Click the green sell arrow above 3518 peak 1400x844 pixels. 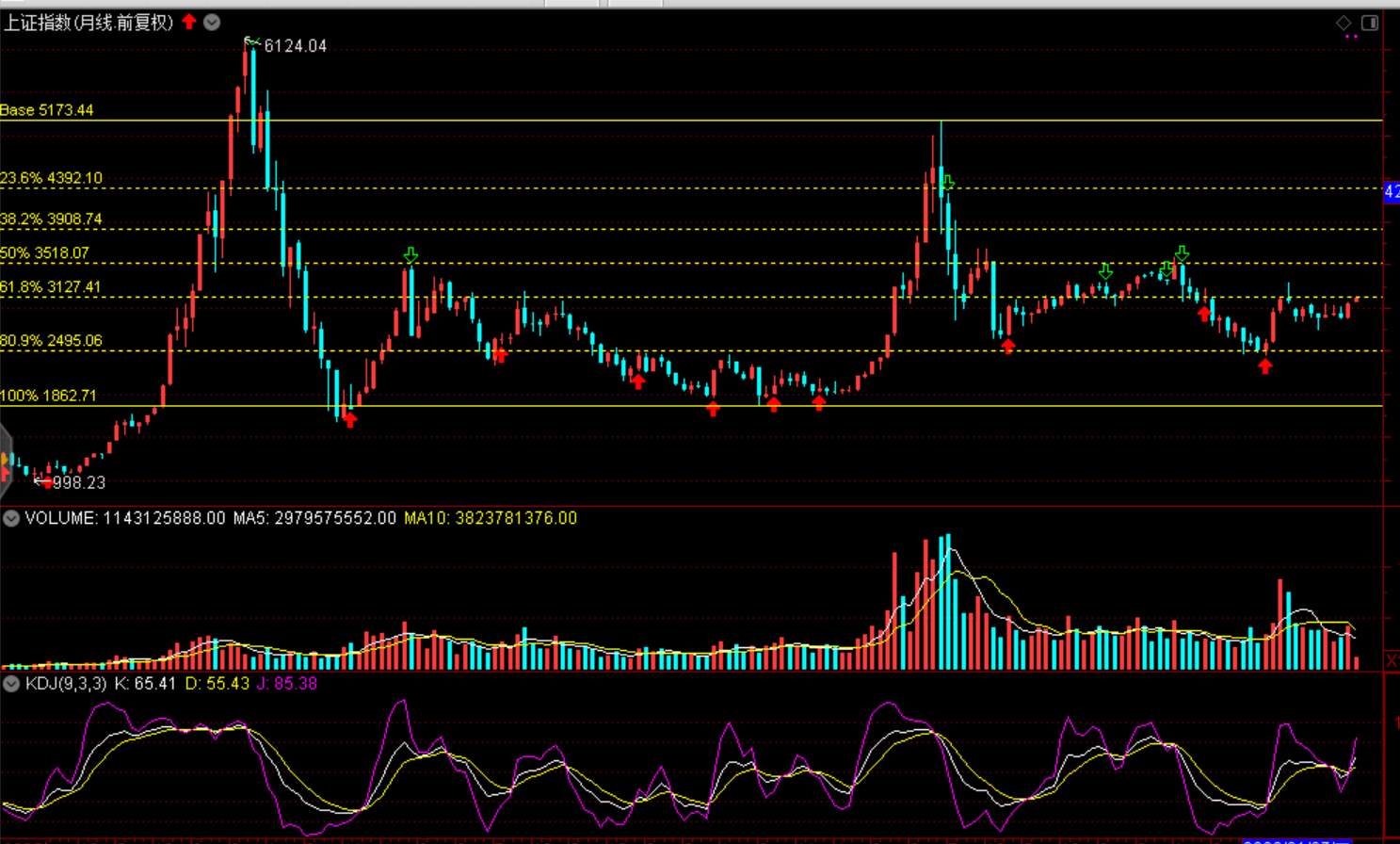click(410, 255)
